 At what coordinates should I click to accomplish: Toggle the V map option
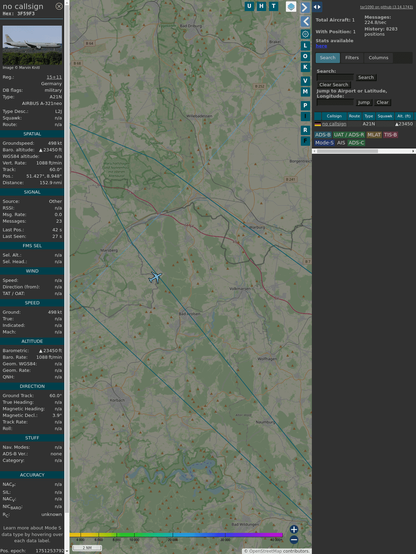305,81
